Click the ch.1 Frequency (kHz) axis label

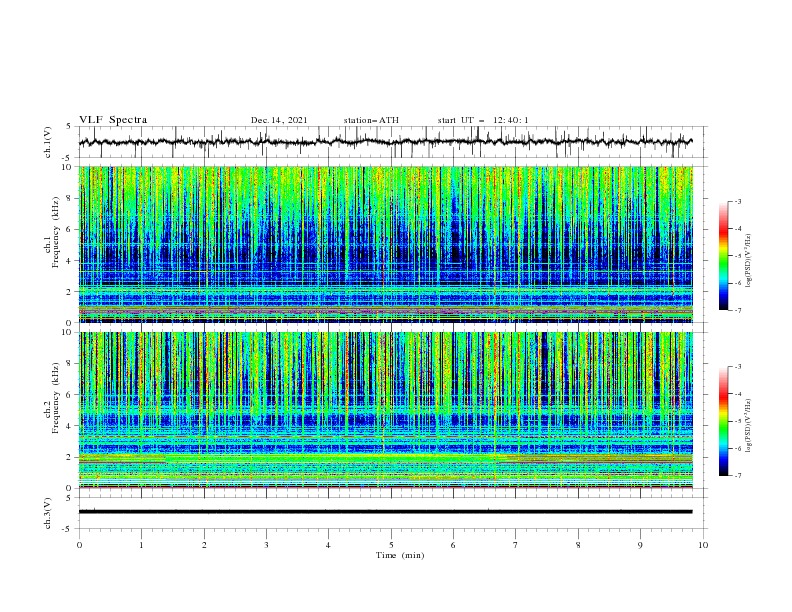click(x=52, y=245)
